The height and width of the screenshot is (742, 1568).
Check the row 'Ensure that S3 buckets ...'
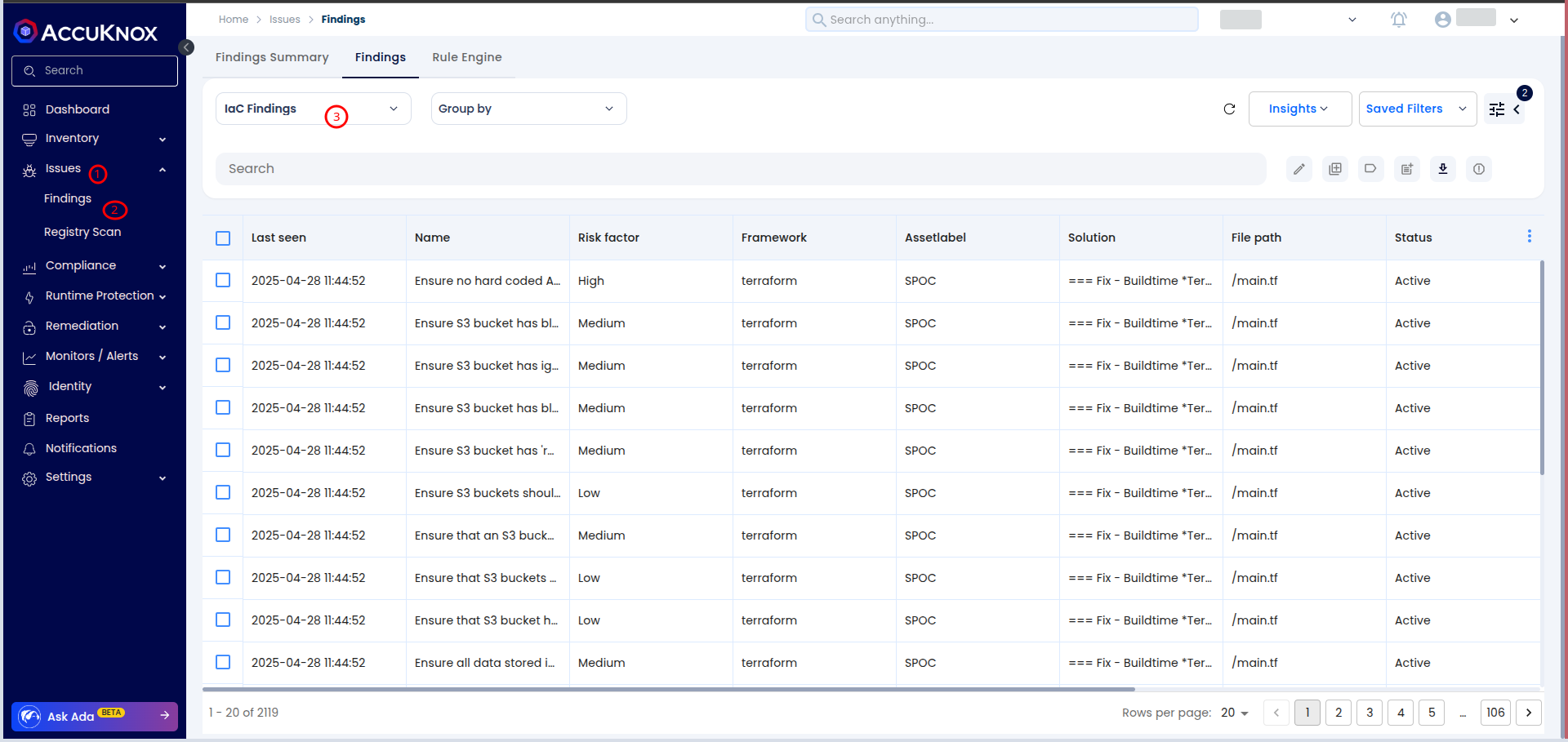coord(223,577)
